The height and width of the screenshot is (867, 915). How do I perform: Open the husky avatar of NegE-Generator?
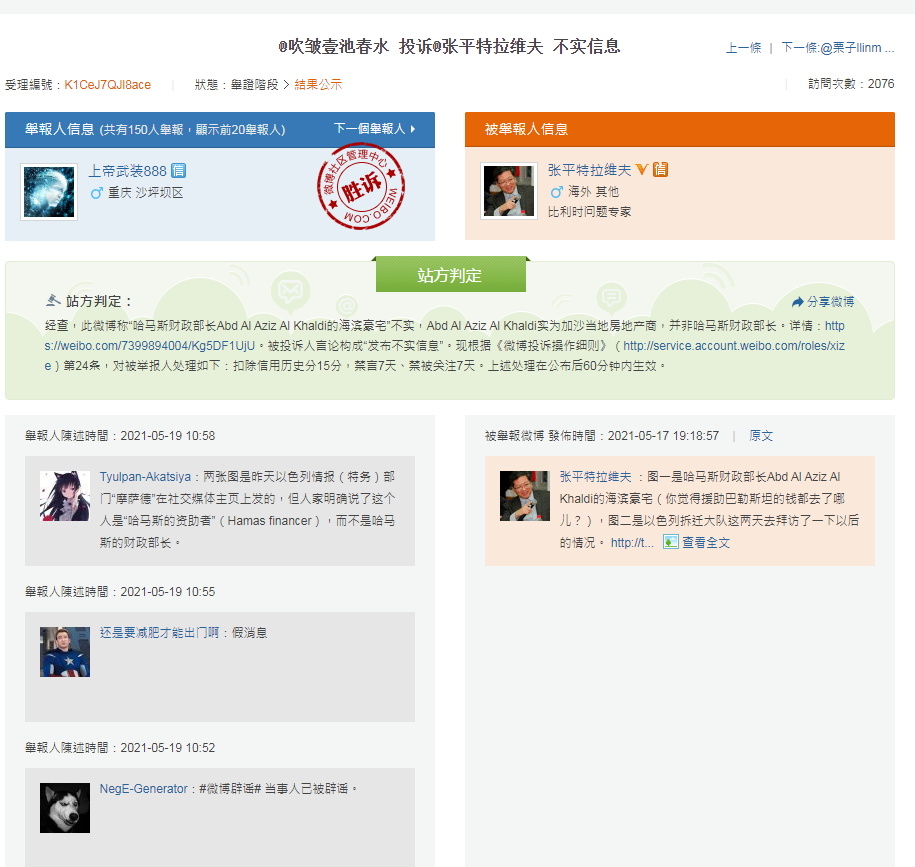tap(65, 807)
